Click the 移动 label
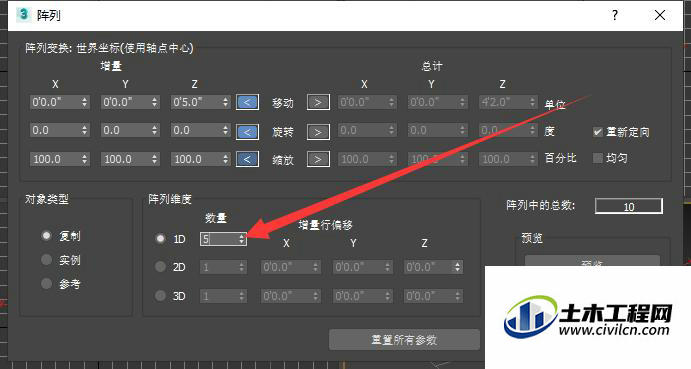 tap(283, 103)
